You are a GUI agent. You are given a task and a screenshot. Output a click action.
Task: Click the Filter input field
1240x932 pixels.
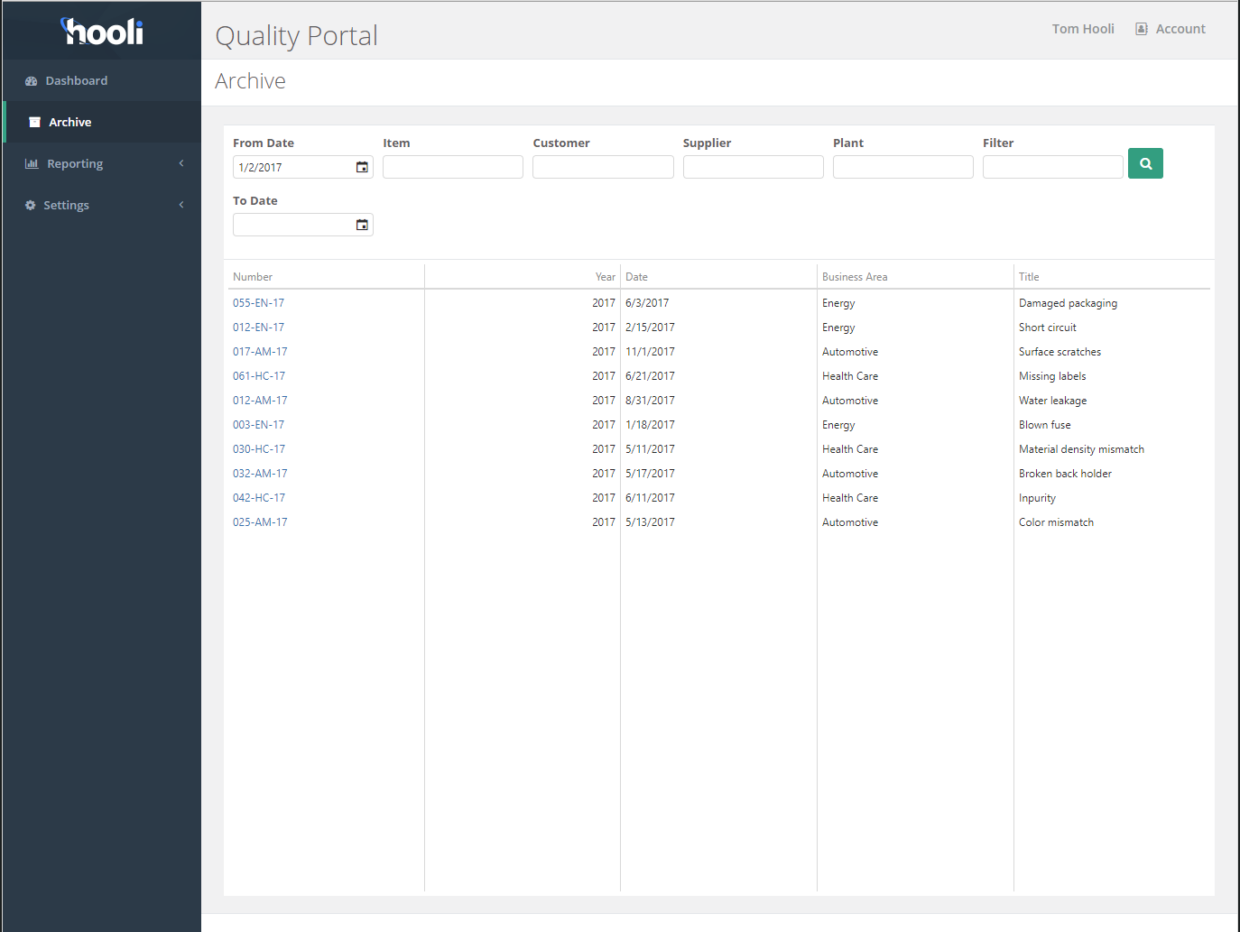(x=1053, y=167)
